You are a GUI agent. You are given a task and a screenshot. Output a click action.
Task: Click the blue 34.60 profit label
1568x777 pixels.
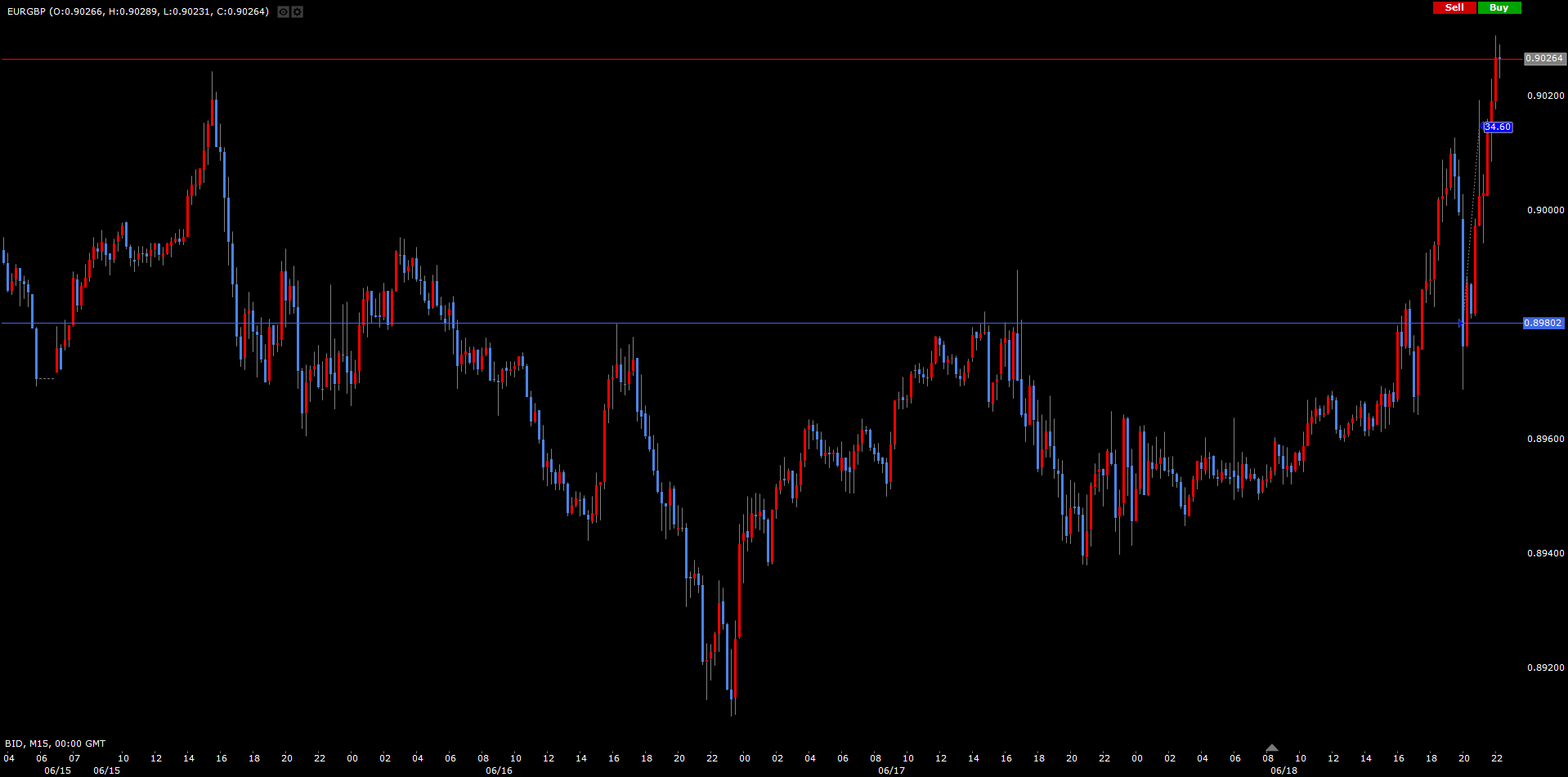(x=1498, y=127)
